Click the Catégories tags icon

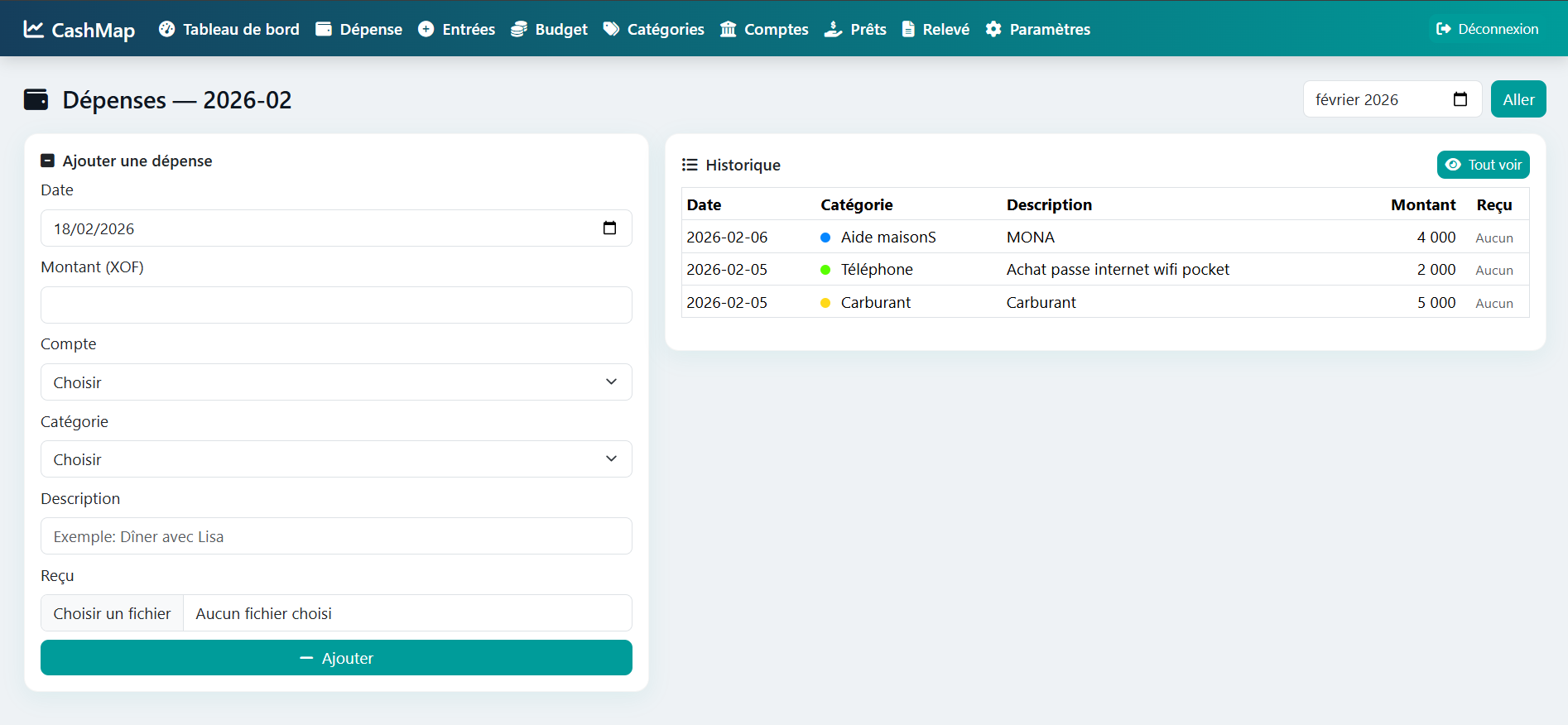[611, 29]
